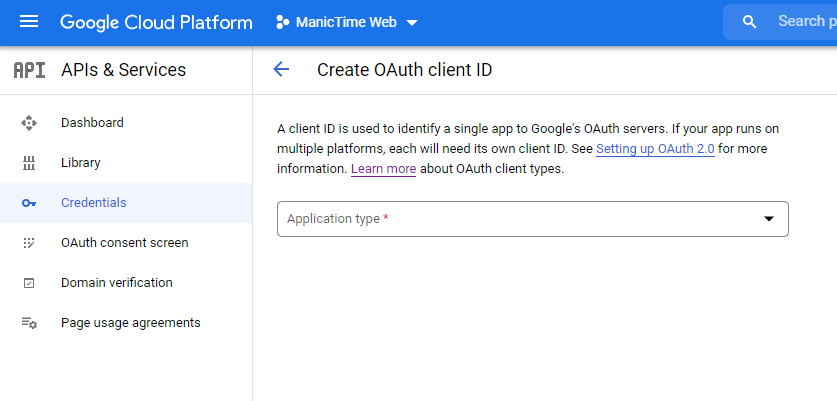Click the Domain verification checkbox icon
Screen dimensions: 837x401
(x=29, y=283)
